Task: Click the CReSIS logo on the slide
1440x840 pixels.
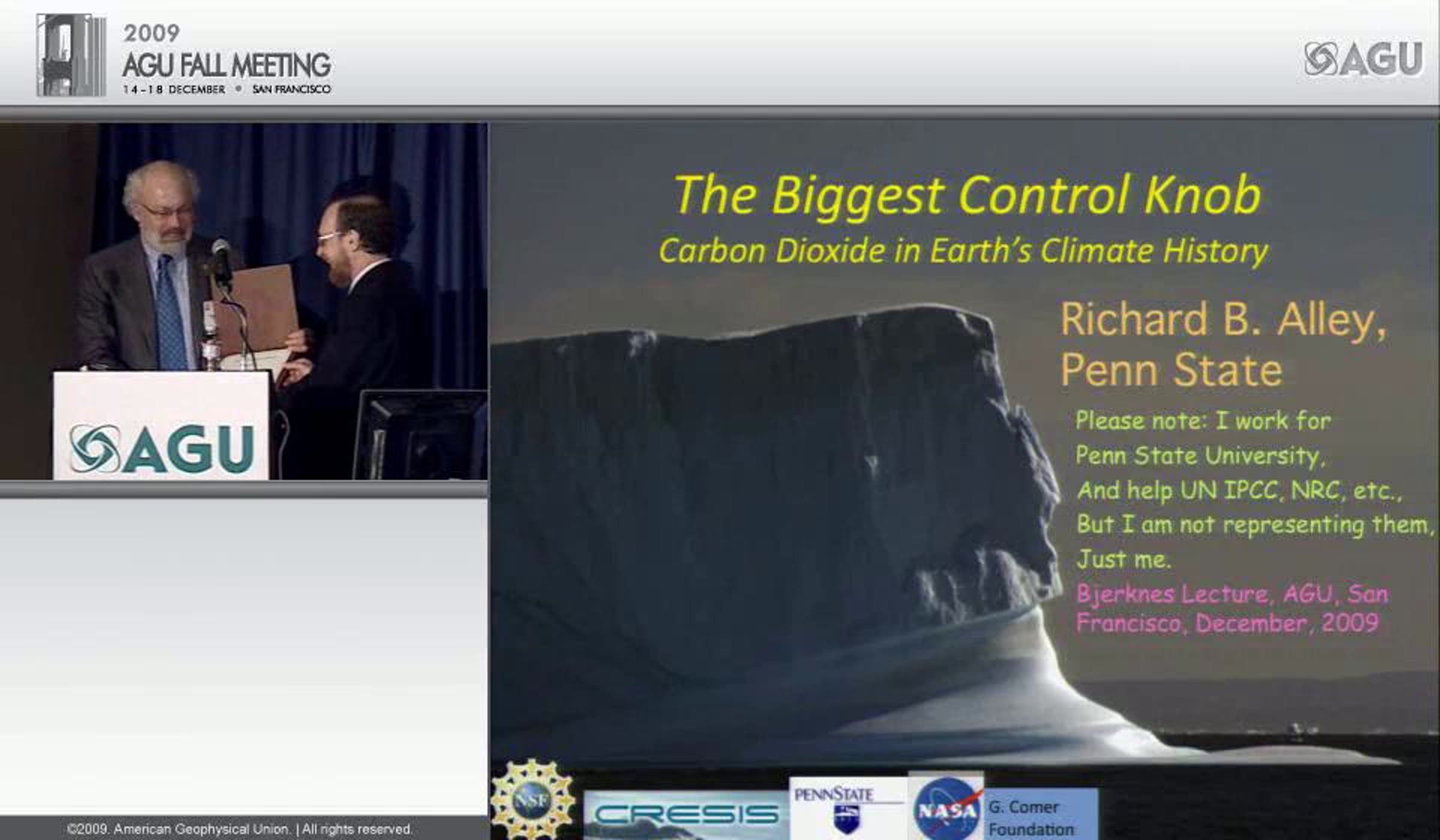Action: (x=686, y=815)
